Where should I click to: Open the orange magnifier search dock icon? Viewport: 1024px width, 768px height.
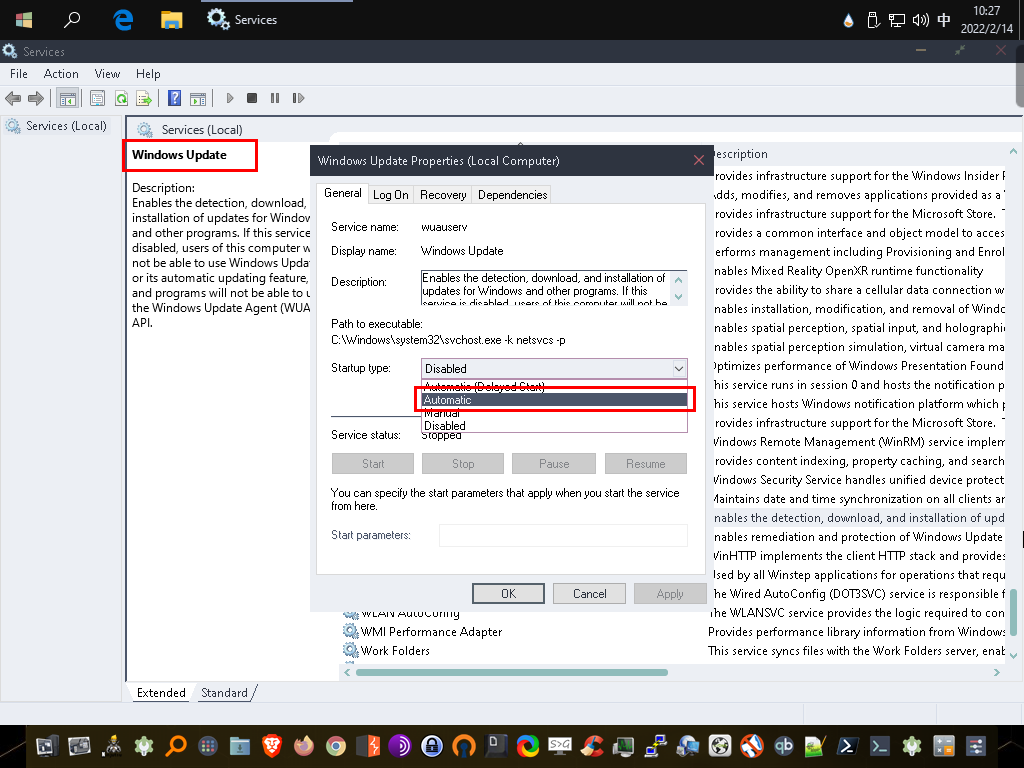(x=176, y=745)
